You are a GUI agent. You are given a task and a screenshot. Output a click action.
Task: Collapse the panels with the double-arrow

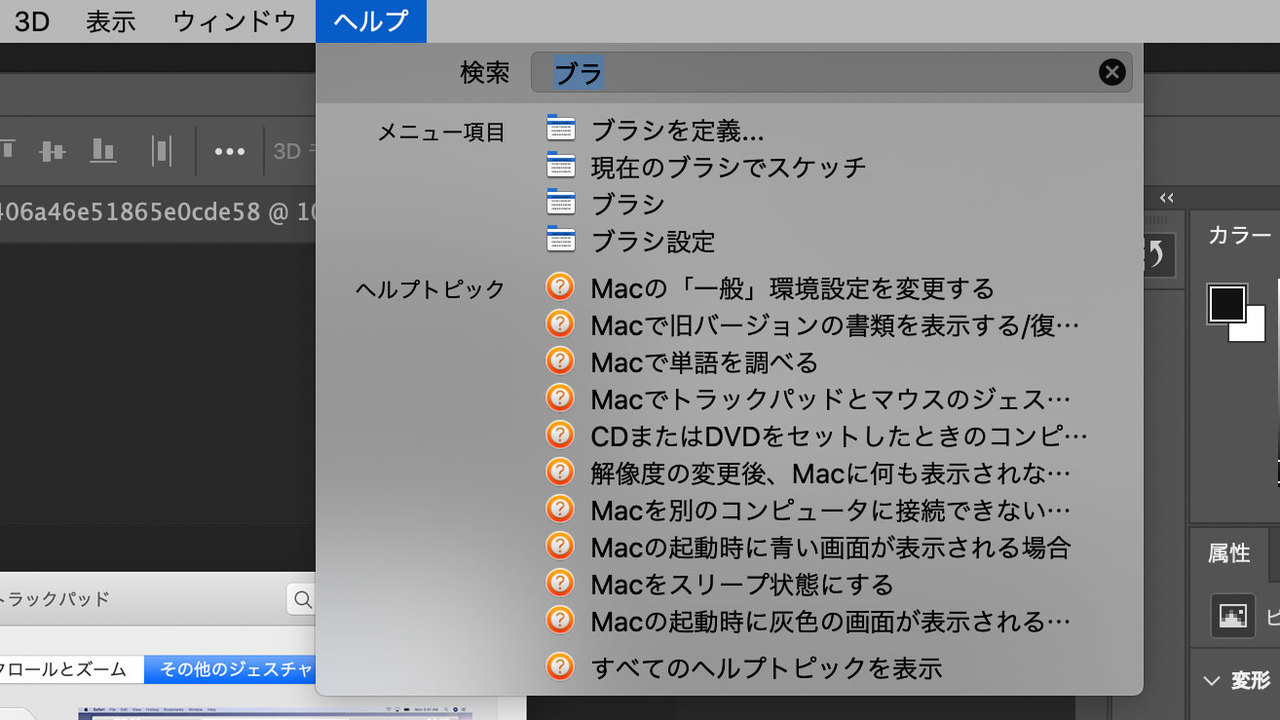(1166, 198)
